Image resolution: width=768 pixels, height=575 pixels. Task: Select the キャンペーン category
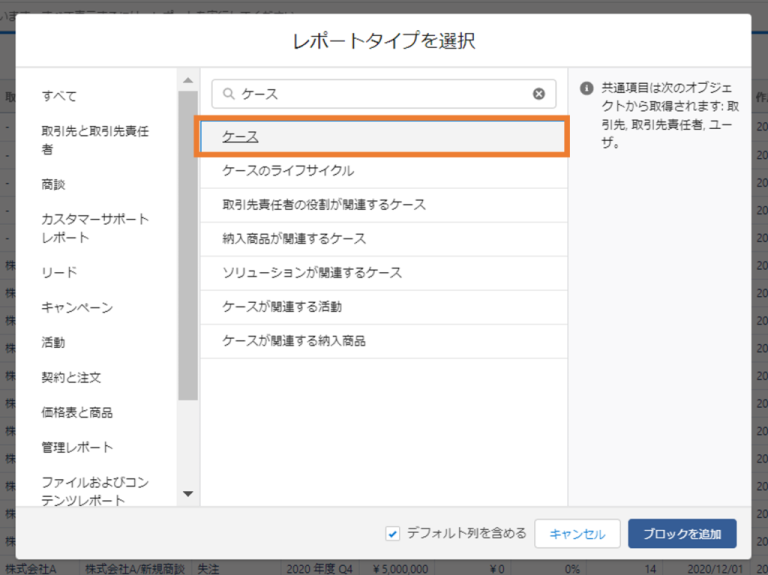point(77,308)
